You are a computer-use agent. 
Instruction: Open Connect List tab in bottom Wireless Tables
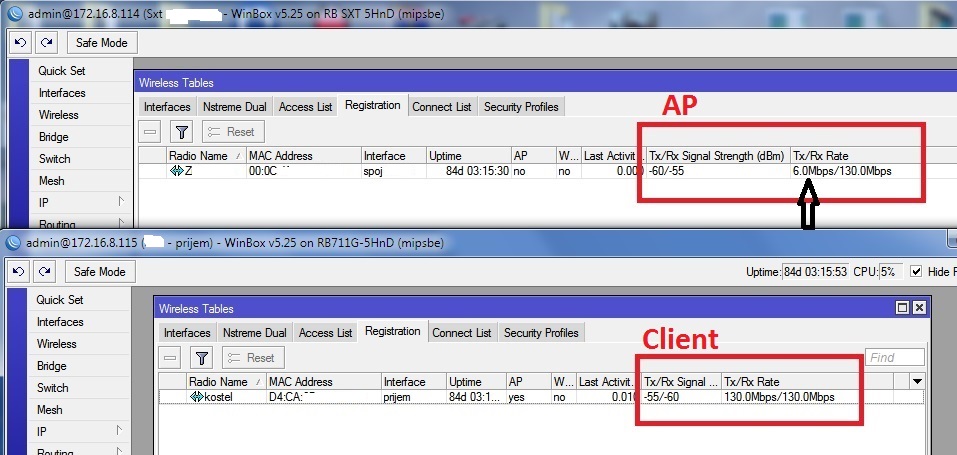[462, 333]
